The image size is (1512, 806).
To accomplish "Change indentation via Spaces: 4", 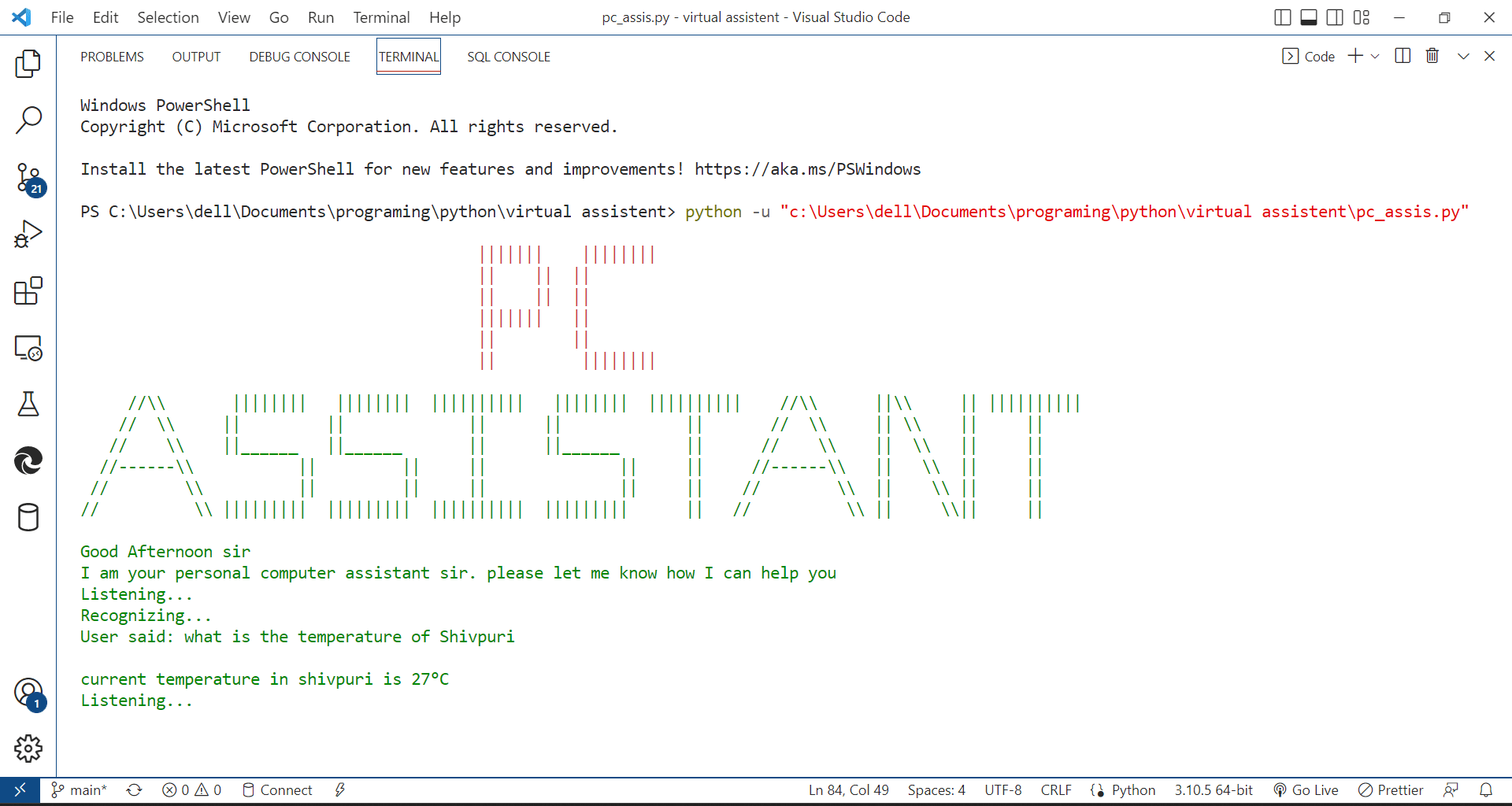I will coord(936,789).
